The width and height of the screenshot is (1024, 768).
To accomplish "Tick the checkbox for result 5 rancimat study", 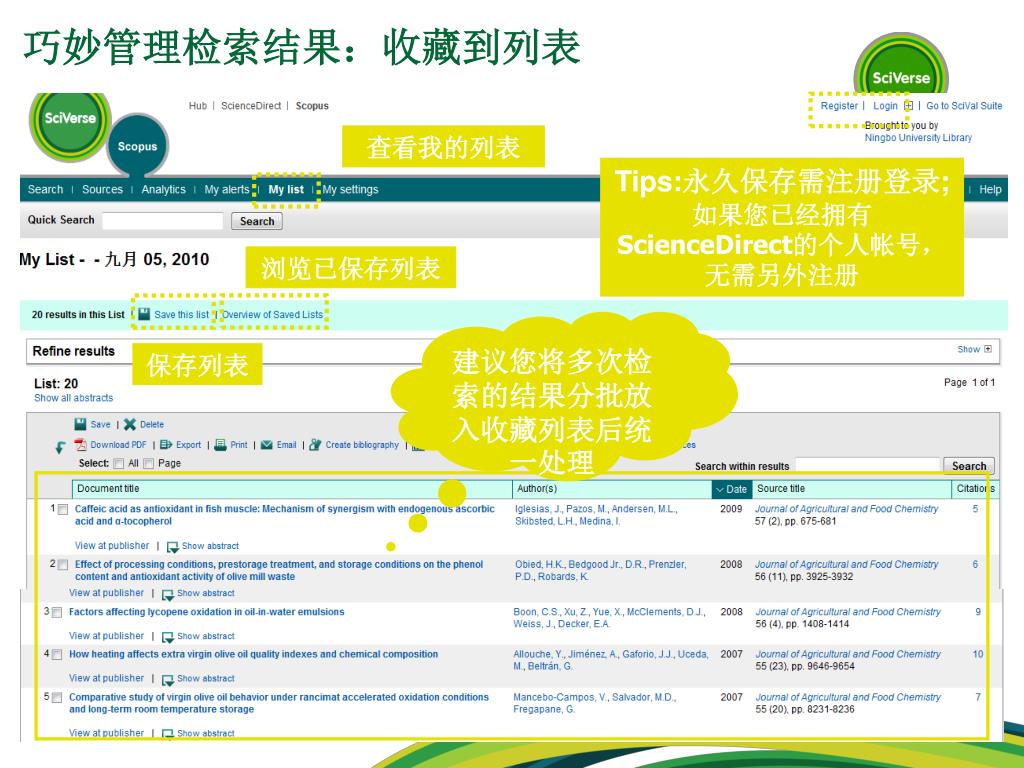I will coord(57,697).
